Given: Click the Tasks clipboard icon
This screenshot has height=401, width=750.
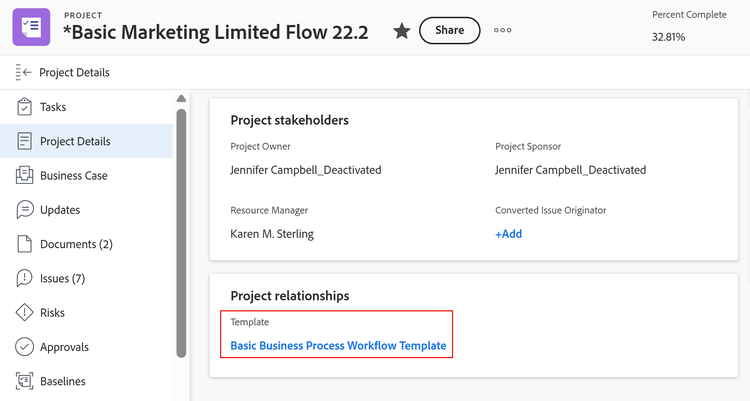Looking at the screenshot, I should (24, 107).
